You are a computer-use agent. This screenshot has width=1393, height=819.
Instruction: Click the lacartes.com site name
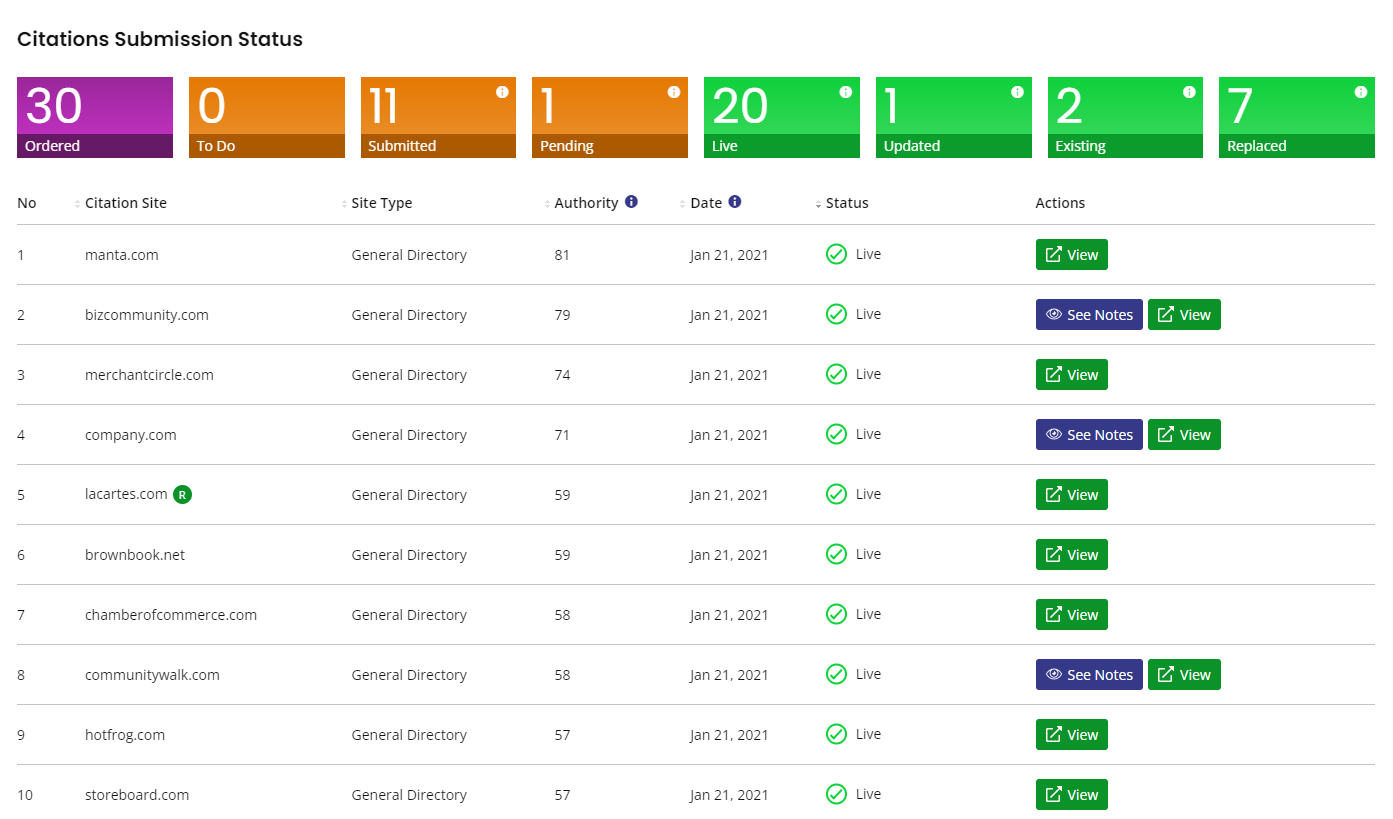tap(126, 494)
